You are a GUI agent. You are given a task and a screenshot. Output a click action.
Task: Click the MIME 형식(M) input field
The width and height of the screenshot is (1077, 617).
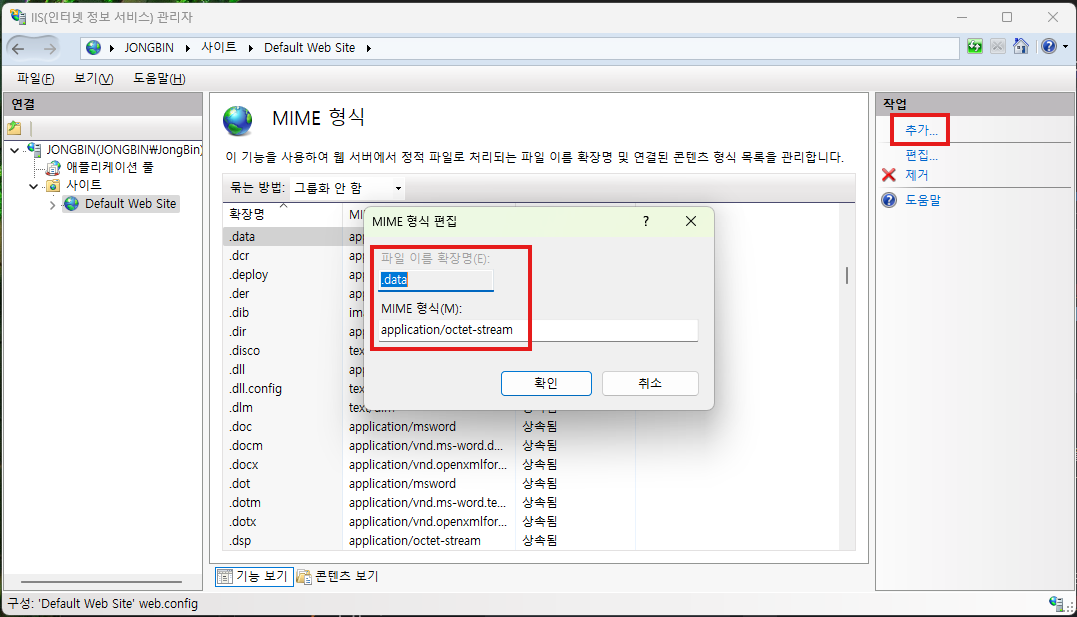(538, 330)
